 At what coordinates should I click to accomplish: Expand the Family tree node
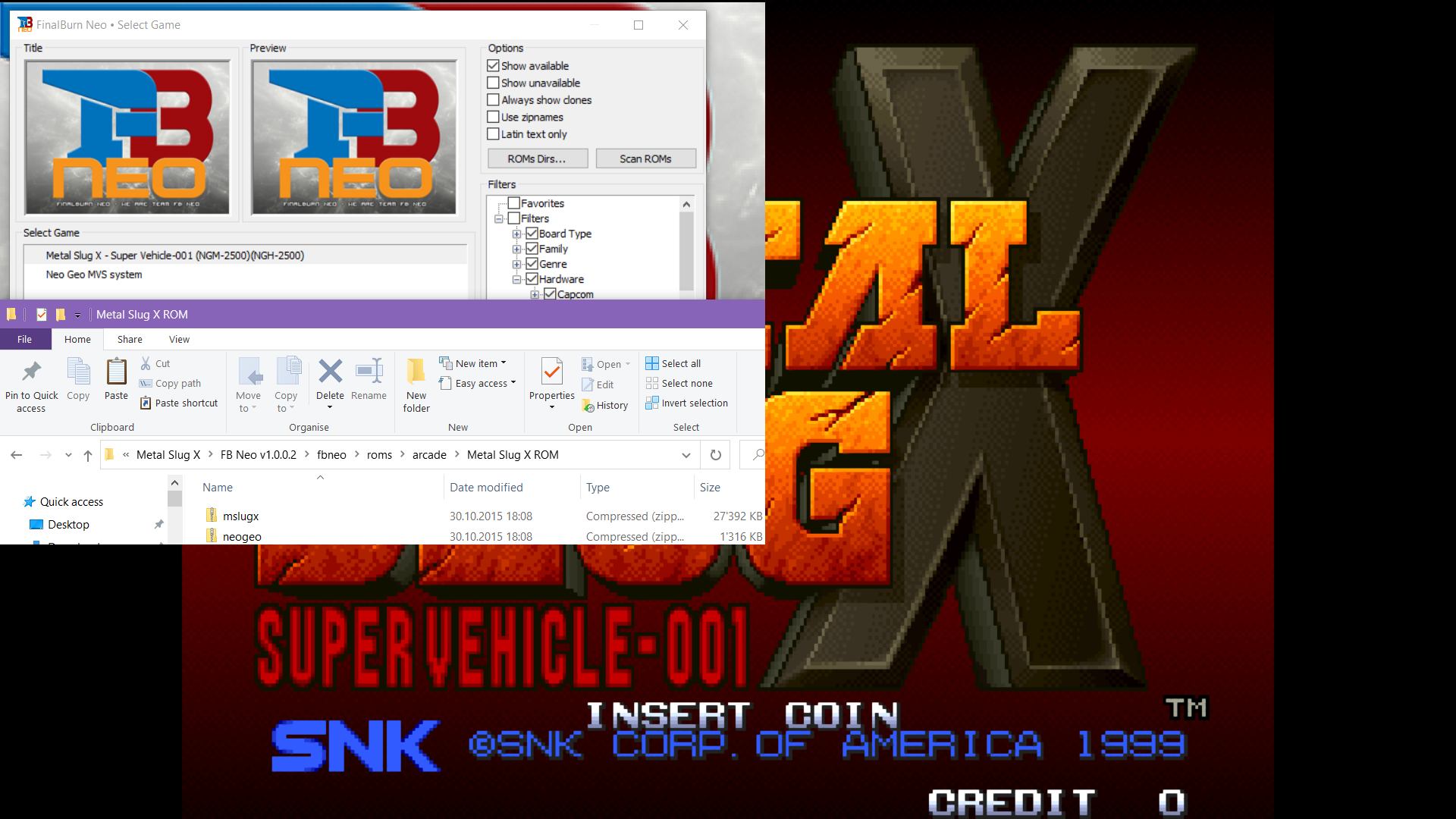click(516, 249)
